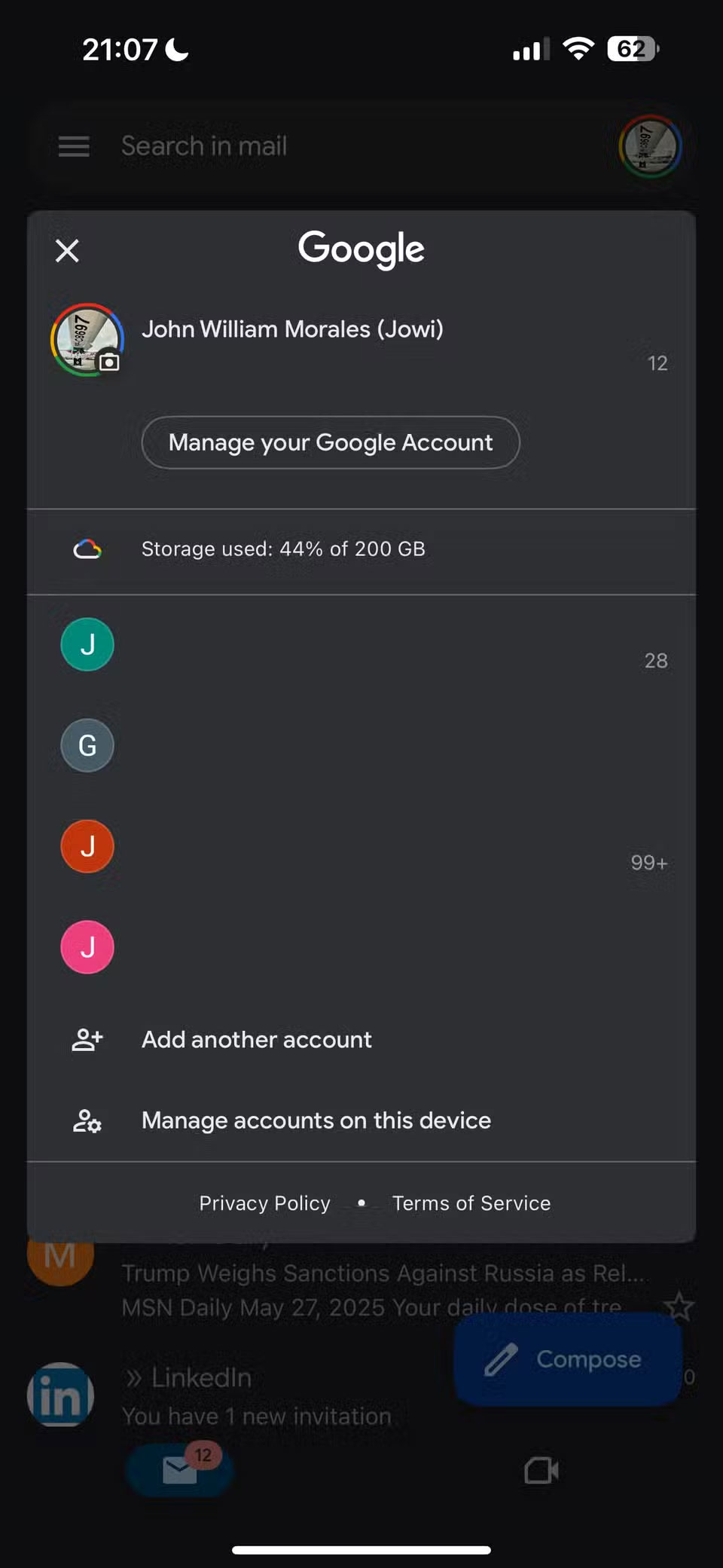Image resolution: width=723 pixels, height=1568 pixels.
Task: Select Add another account
Action: click(x=257, y=1040)
